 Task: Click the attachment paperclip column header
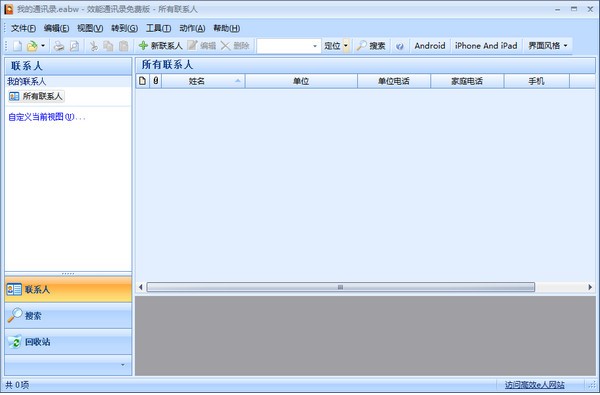[x=155, y=81]
